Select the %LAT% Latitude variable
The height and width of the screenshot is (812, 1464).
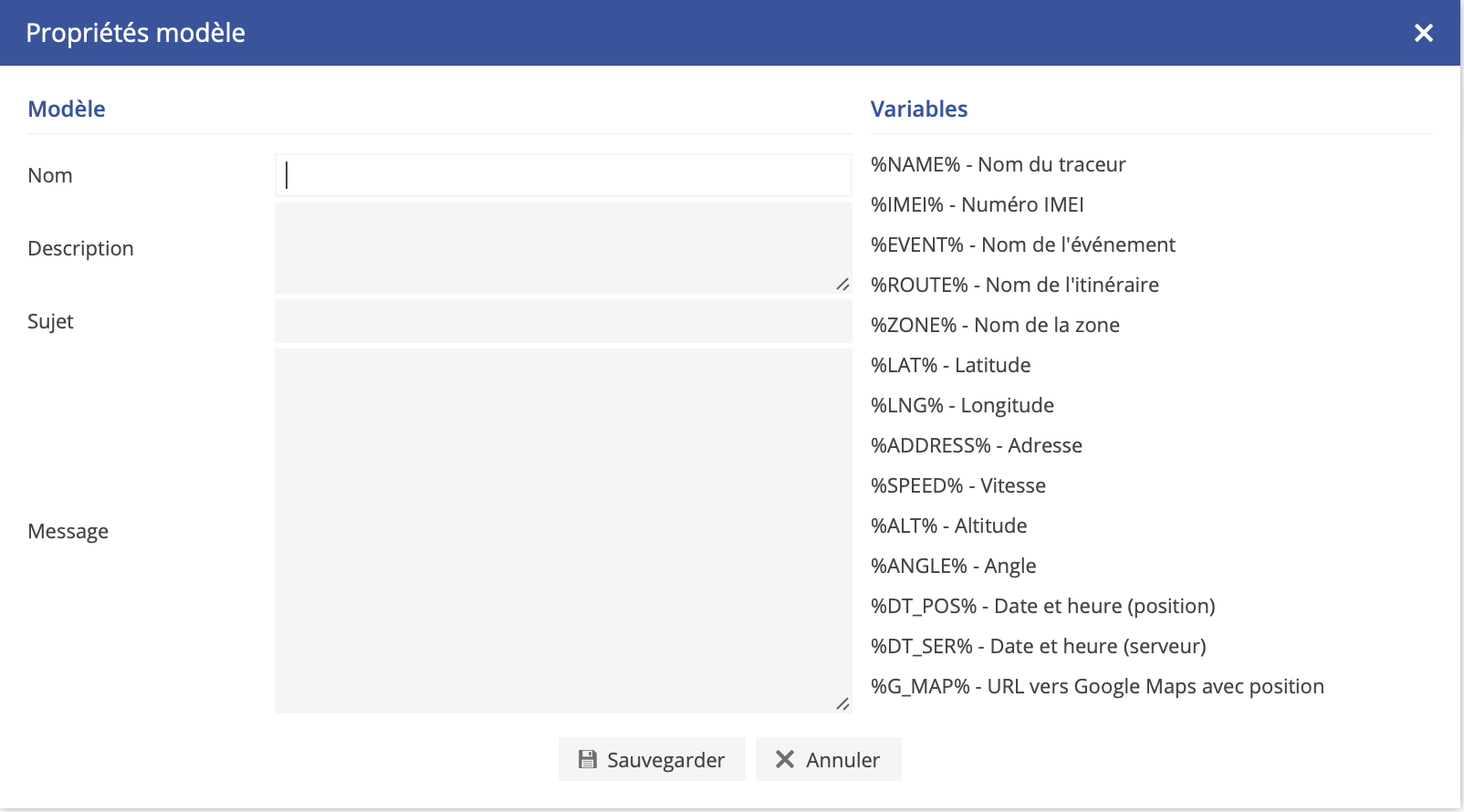point(950,365)
